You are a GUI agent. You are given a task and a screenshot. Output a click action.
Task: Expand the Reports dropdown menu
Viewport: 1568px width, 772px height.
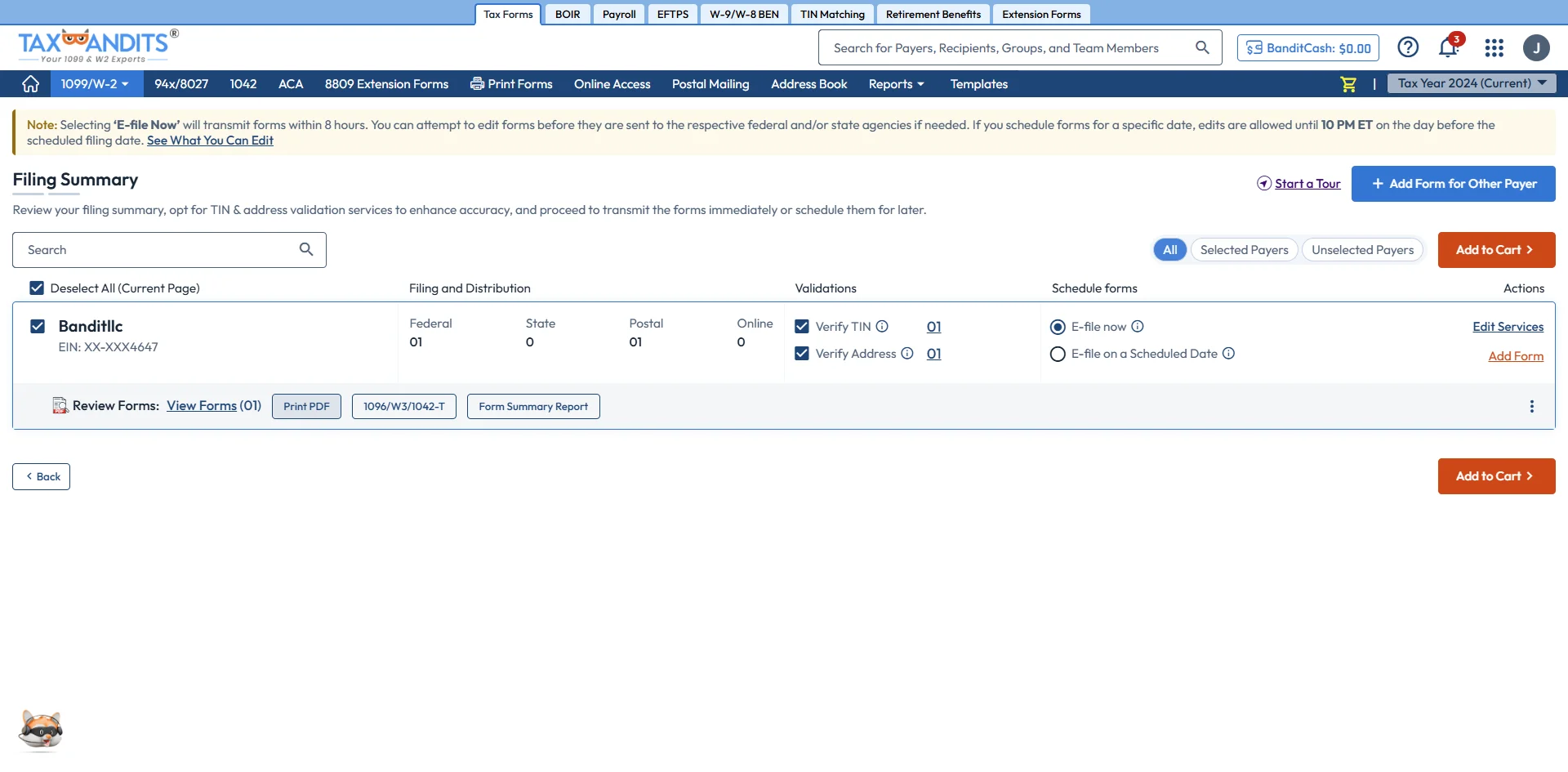896,84
